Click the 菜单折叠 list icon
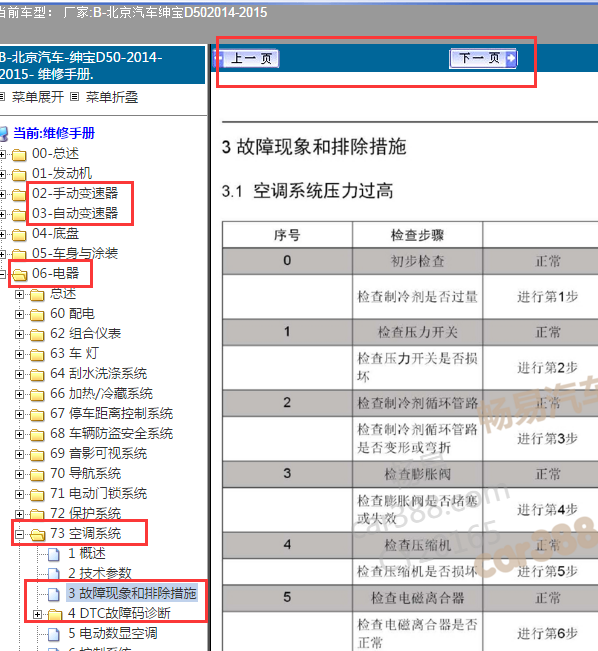 [74, 97]
